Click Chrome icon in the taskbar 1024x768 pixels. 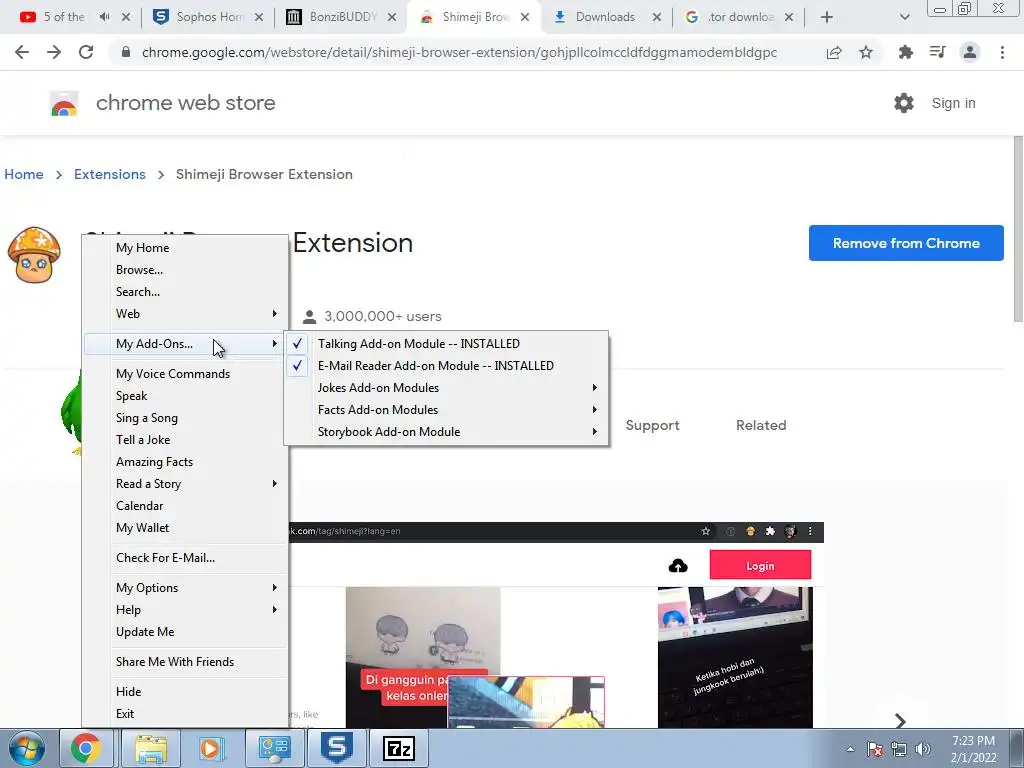pyautogui.click(x=86, y=748)
